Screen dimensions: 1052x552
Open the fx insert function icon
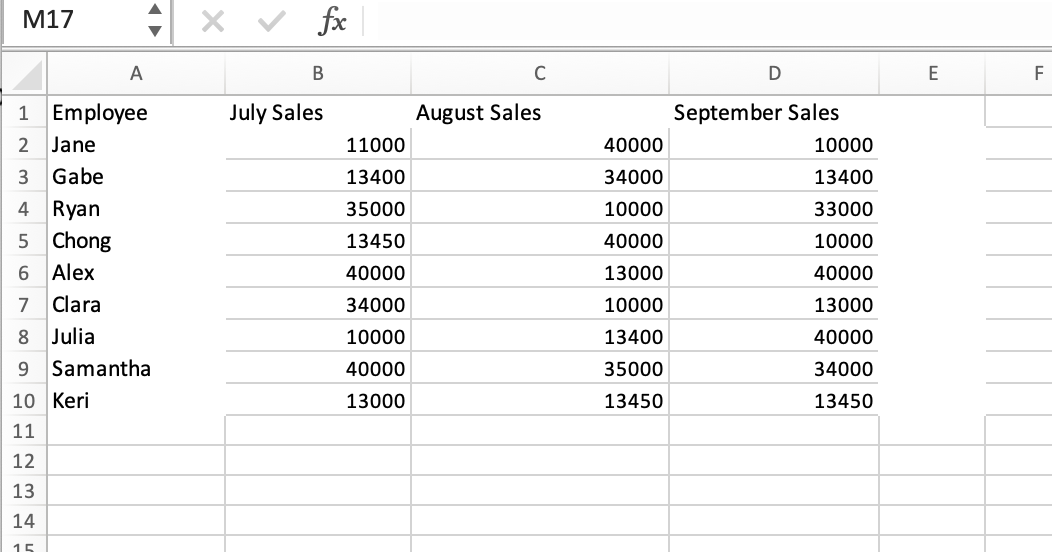332,21
